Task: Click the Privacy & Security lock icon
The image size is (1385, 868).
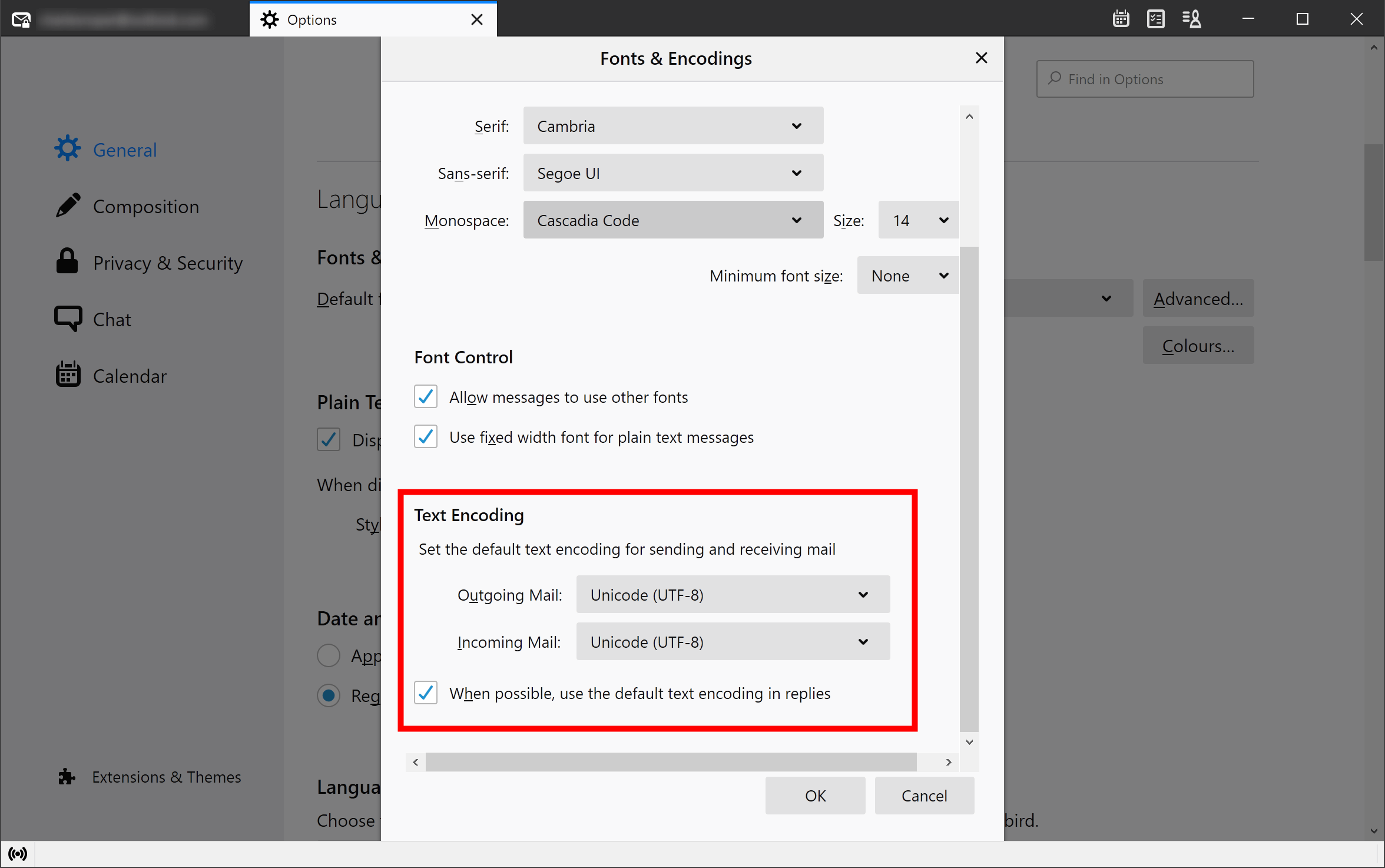Action: [67, 261]
